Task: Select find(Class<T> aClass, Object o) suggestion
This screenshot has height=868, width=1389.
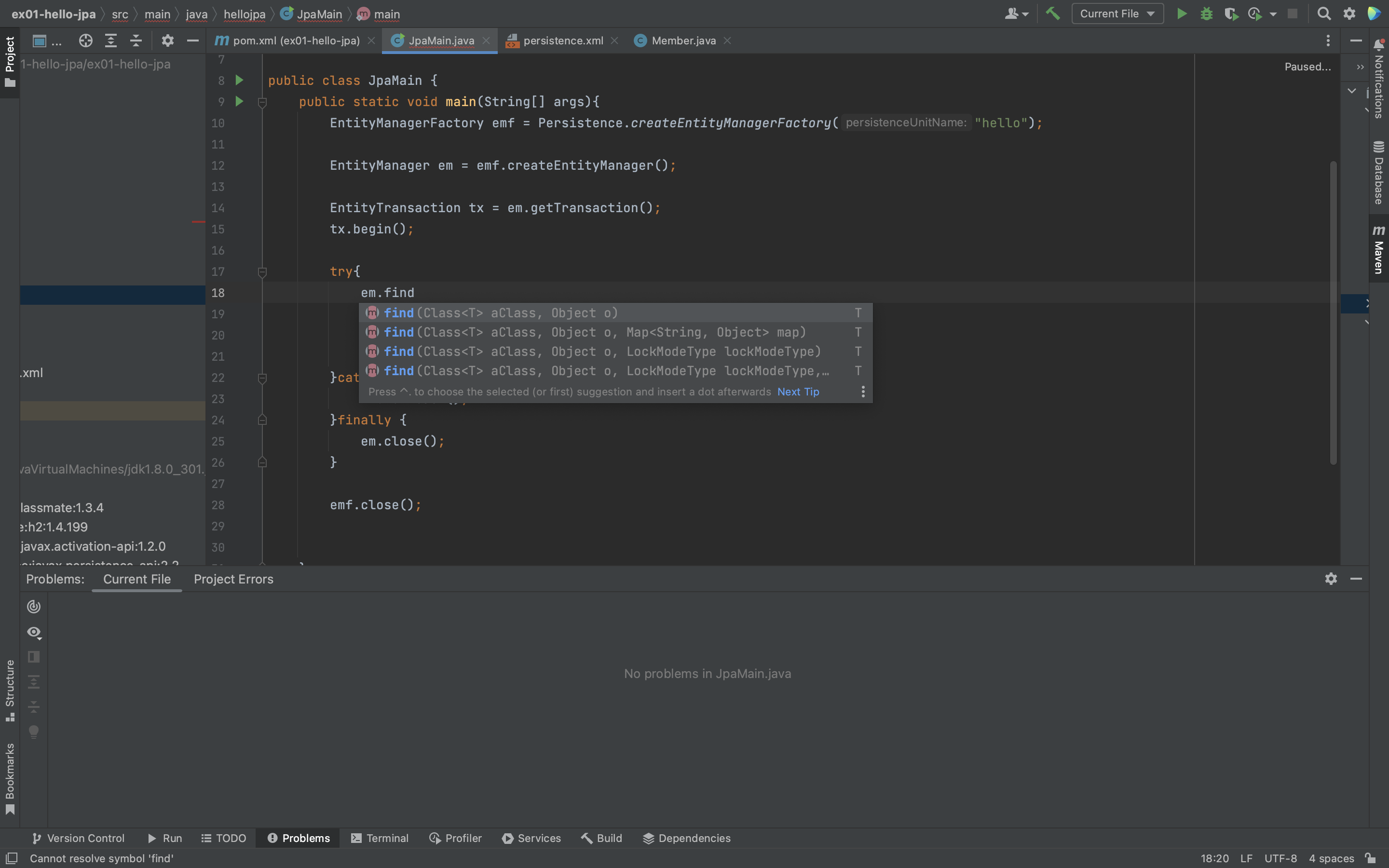Action: click(x=615, y=313)
